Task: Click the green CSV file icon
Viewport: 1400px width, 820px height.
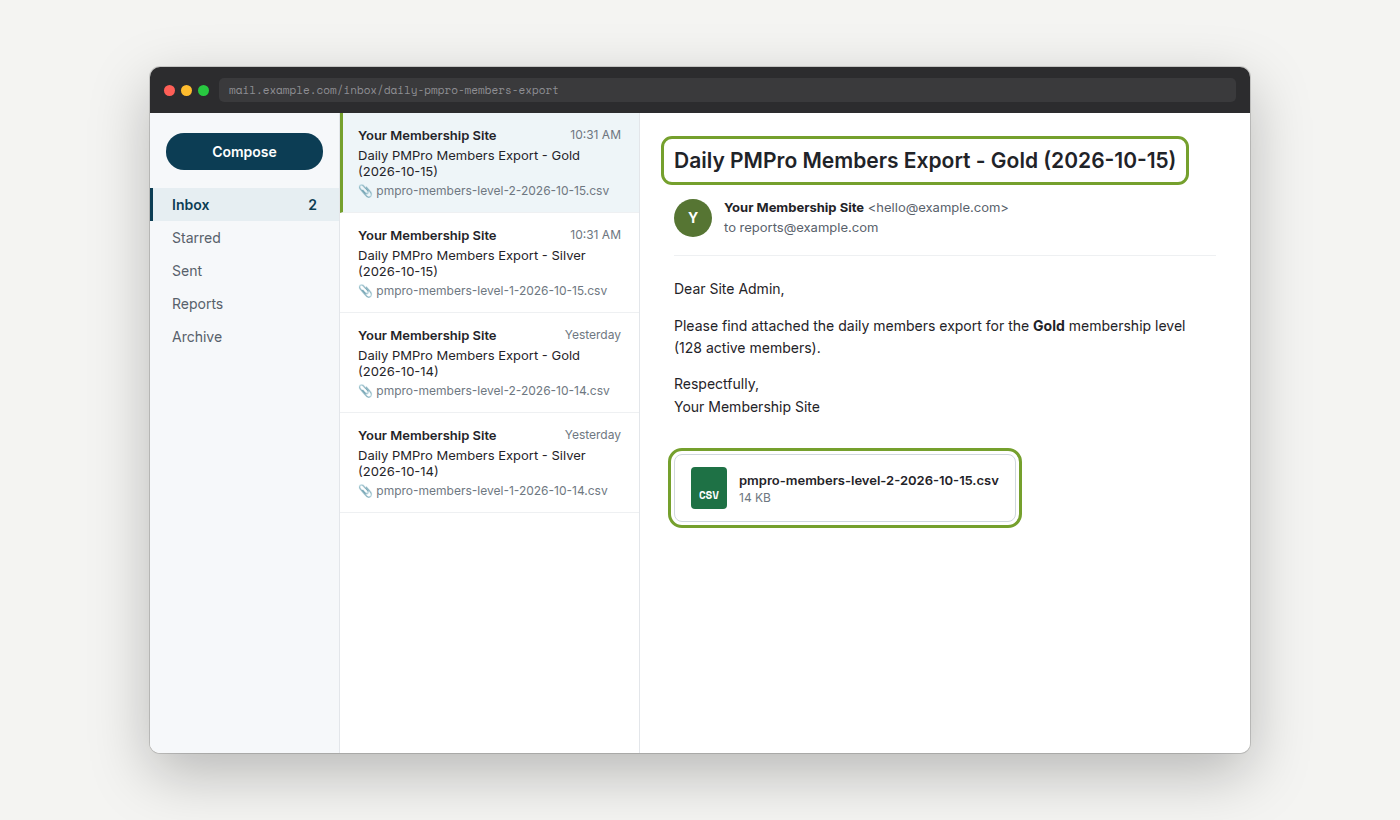Action: (x=709, y=488)
